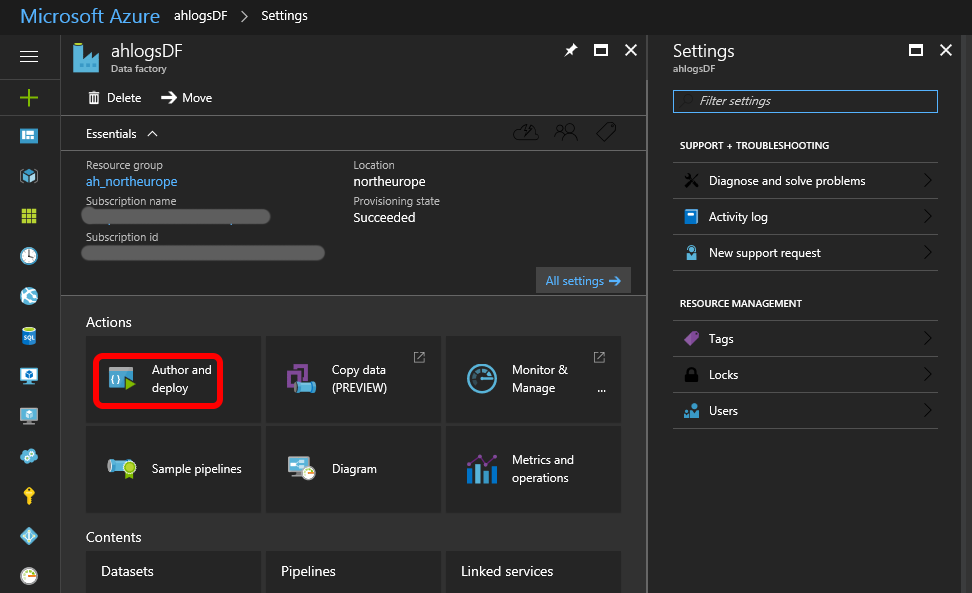Image resolution: width=972 pixels, height=593 pixels.
Task: Pin the ahlogsDF blade to dashboard
Action: (x=571, y=50)
